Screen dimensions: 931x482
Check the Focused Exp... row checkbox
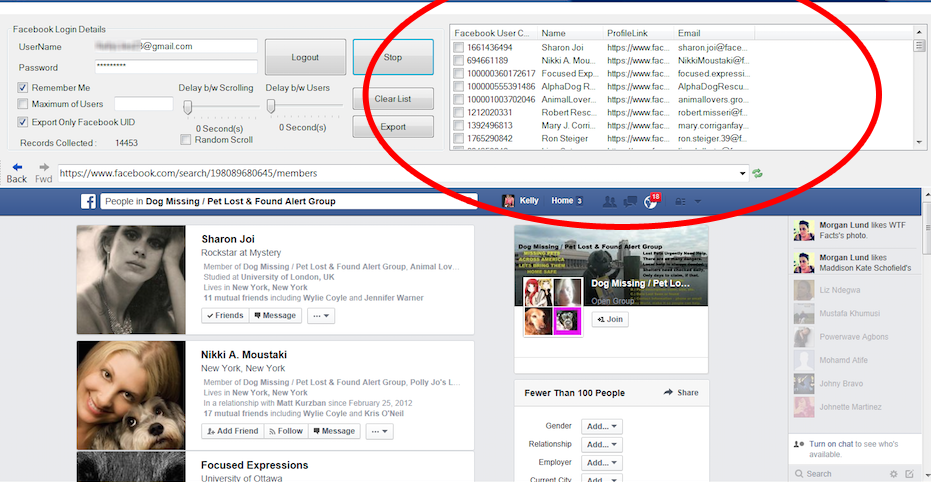tap(458, 74)
